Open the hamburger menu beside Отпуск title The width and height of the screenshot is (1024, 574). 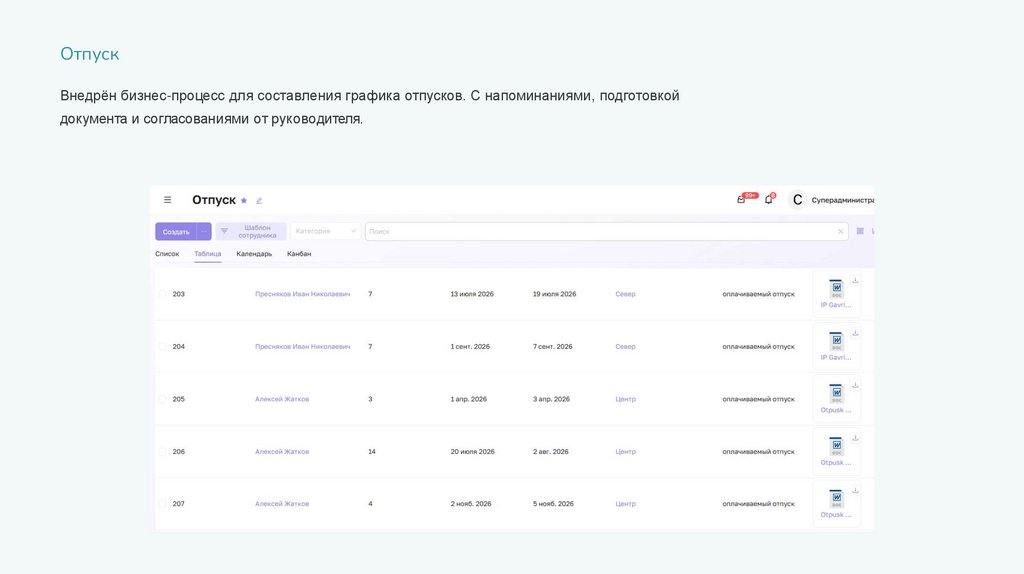tap(167, 200)
